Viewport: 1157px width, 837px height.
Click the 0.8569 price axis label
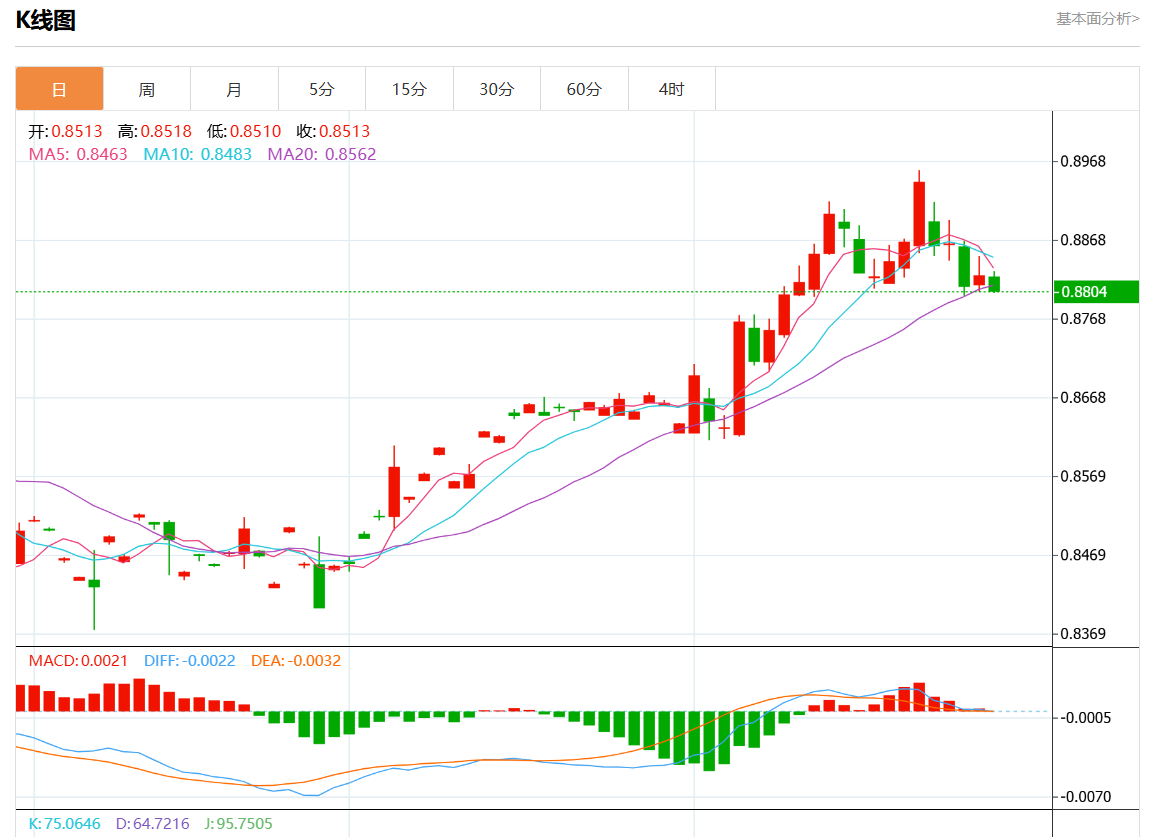pyautogui.click(x=1083, y=477)
